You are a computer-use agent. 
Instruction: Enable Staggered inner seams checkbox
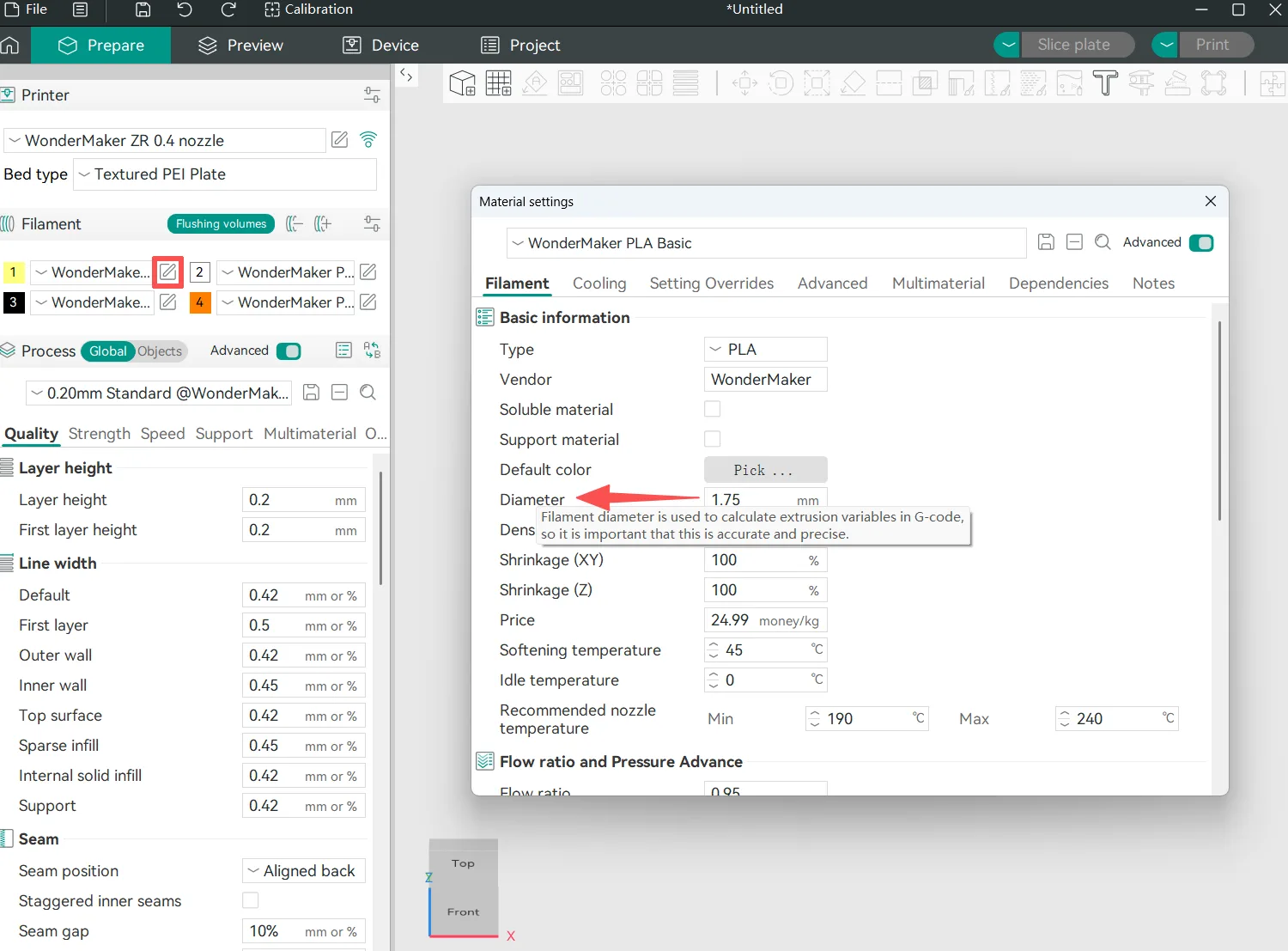click(x=251, y=900)
